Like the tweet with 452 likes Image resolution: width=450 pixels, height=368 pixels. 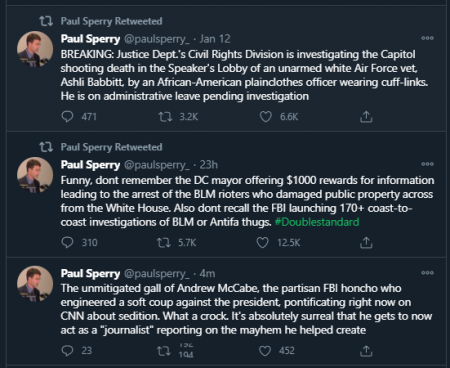(x=265, y=351)
